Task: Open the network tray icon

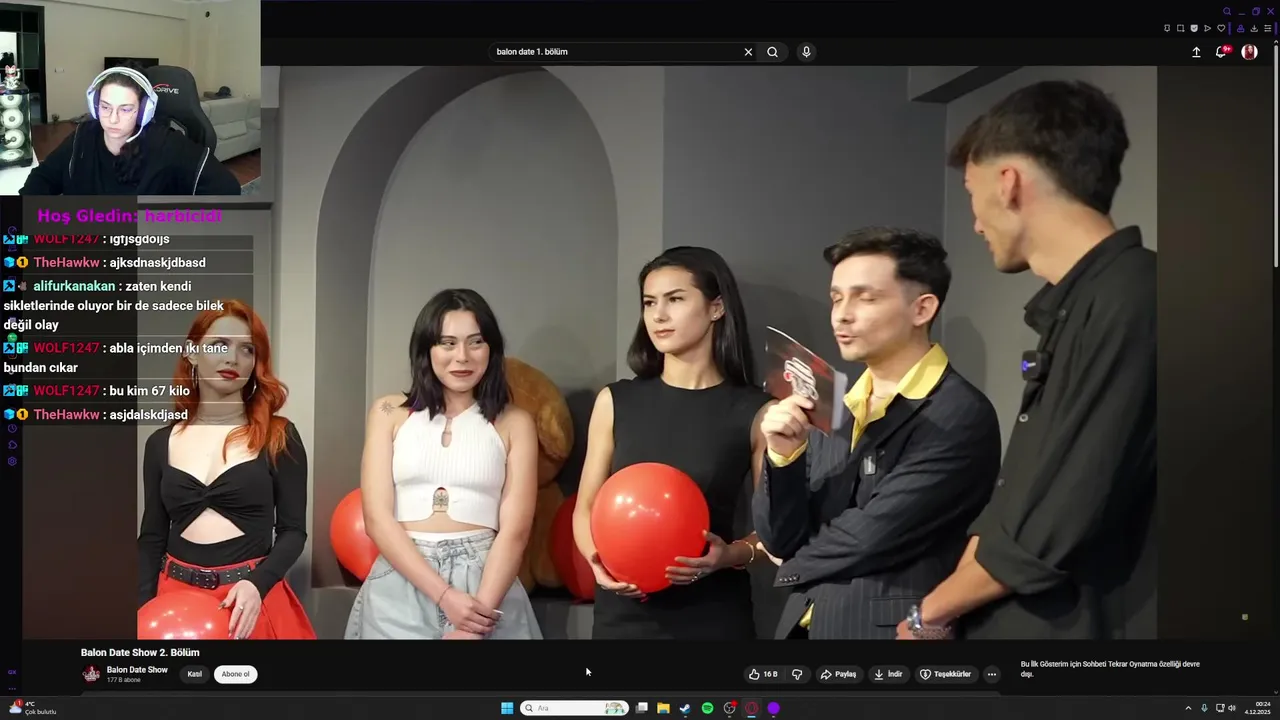Action: 1220,708
